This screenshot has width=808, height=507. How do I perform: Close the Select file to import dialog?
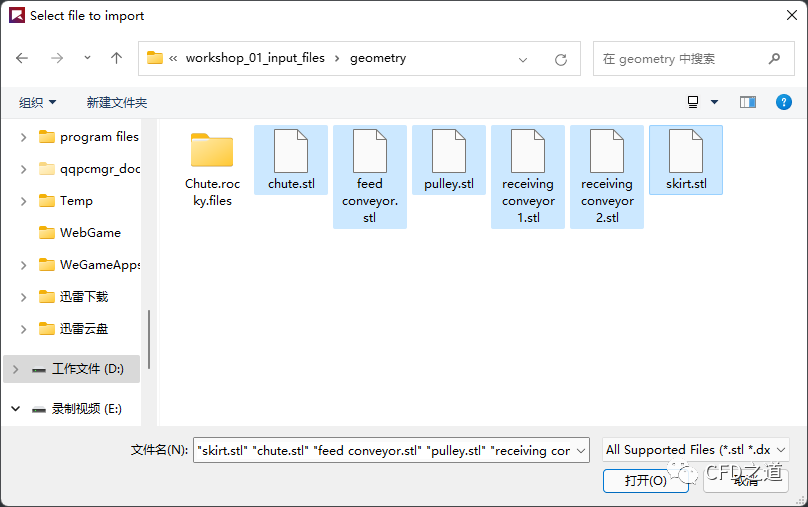click(792, 15)
